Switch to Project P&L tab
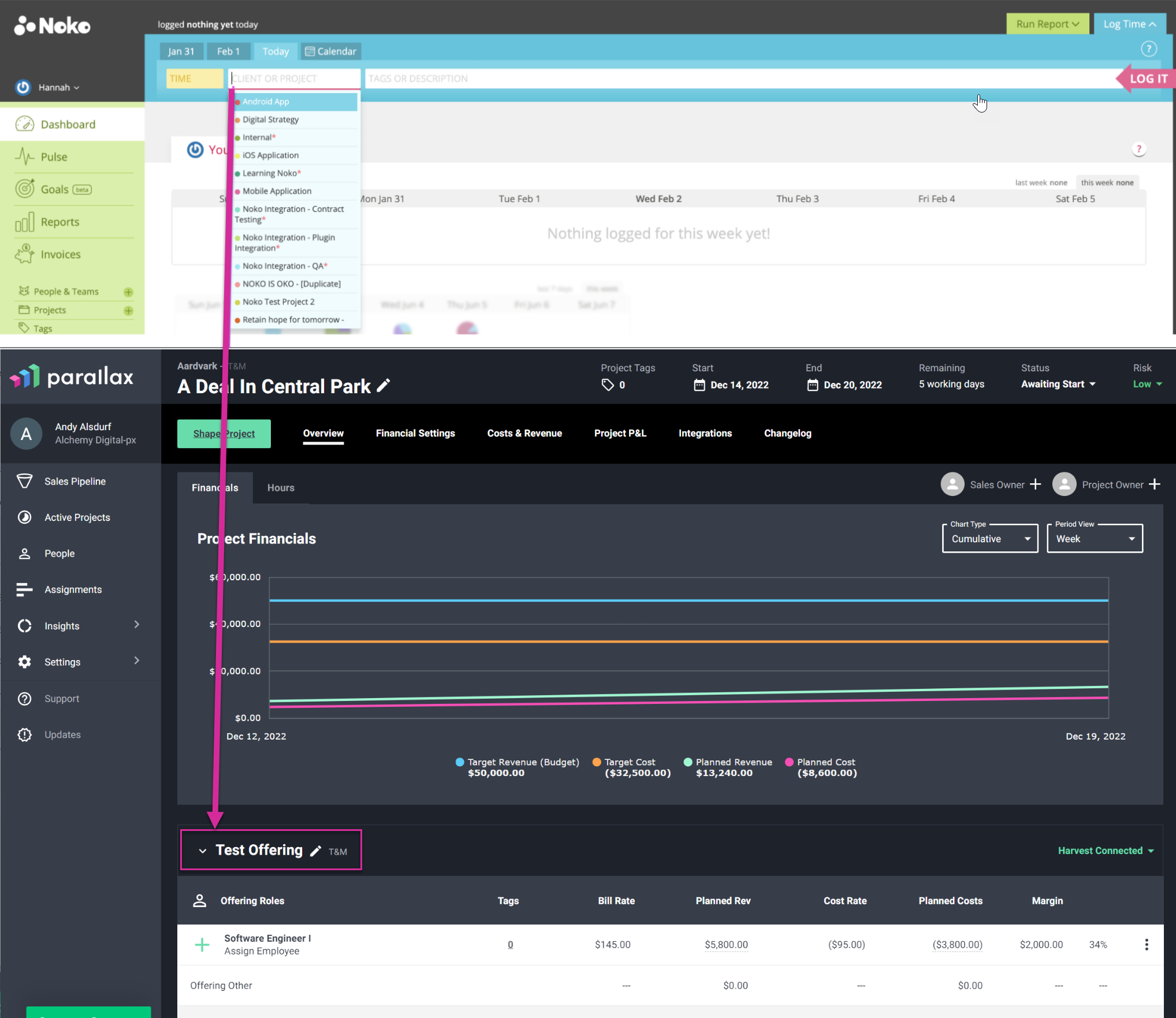The height and width of the screenshot is (1018, 1176). [620, 433]
